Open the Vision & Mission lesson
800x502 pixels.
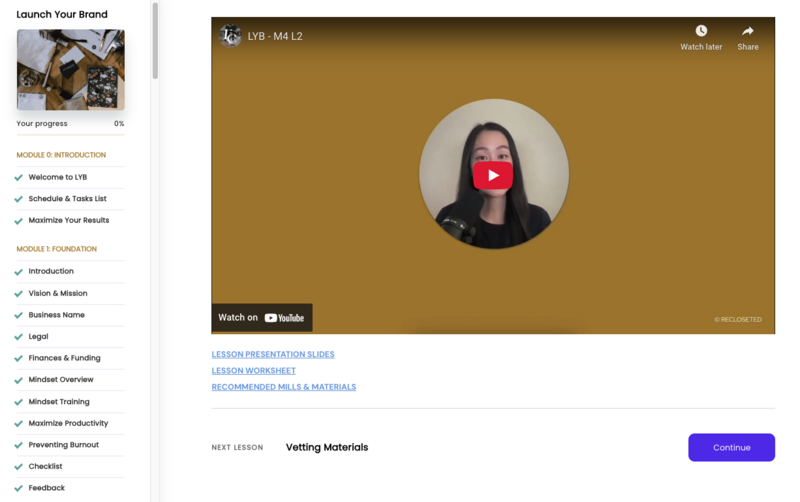click(x=58, y=293)
